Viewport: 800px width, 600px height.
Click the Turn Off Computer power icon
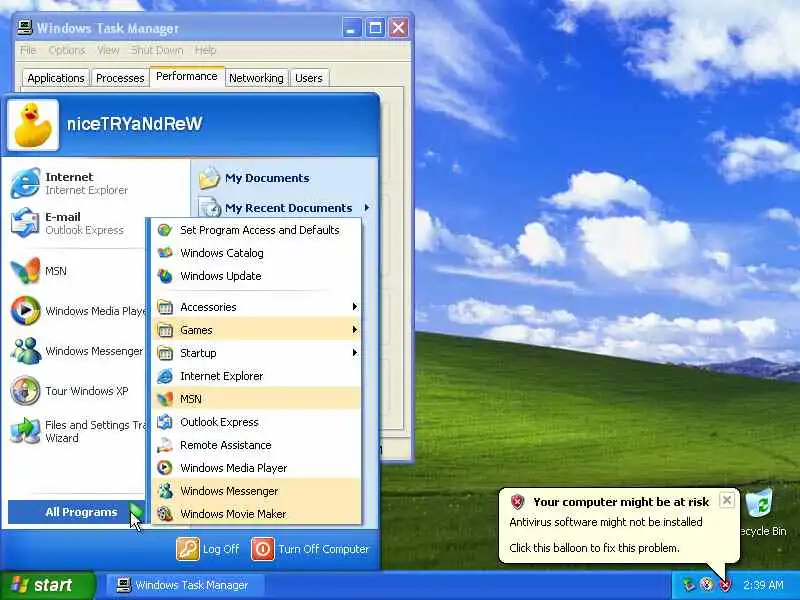(x=263, y=549)
